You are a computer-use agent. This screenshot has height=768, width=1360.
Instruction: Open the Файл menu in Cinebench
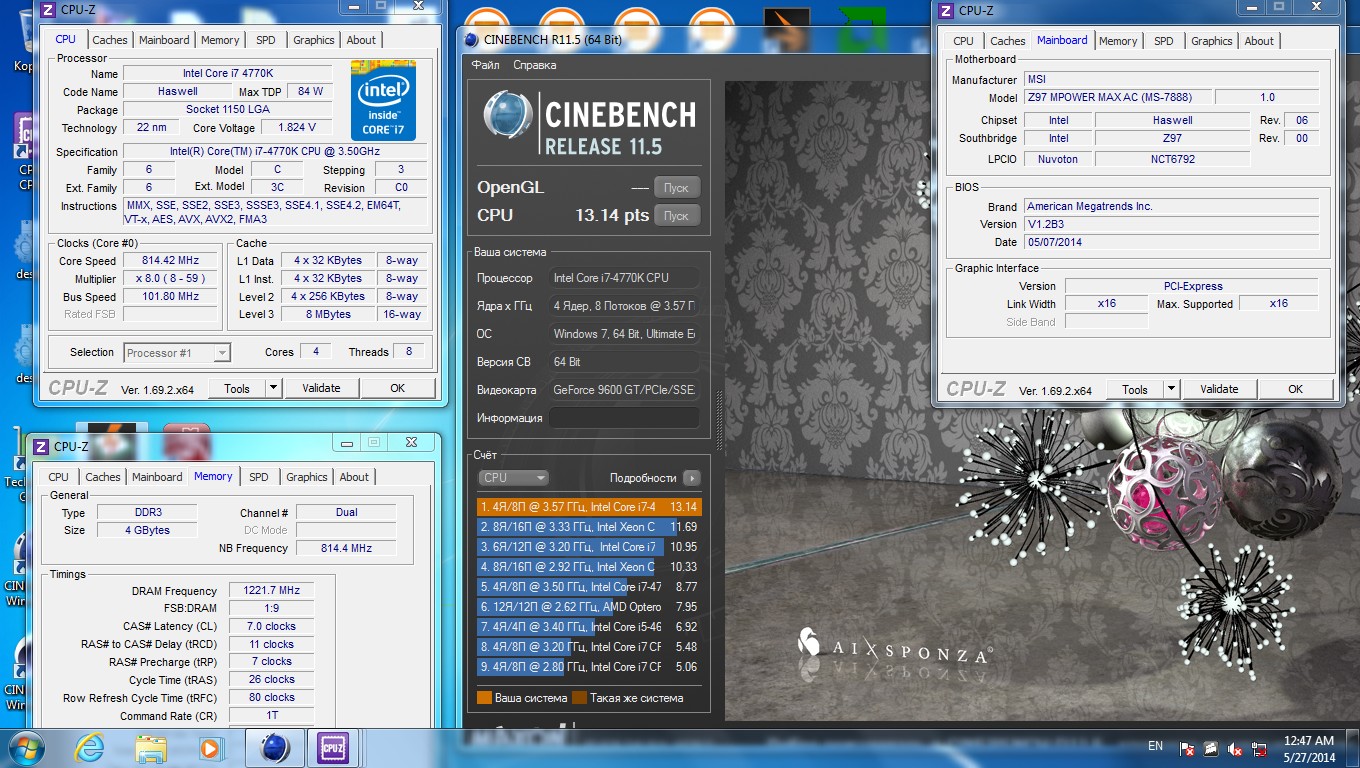(x=486, y=65)
